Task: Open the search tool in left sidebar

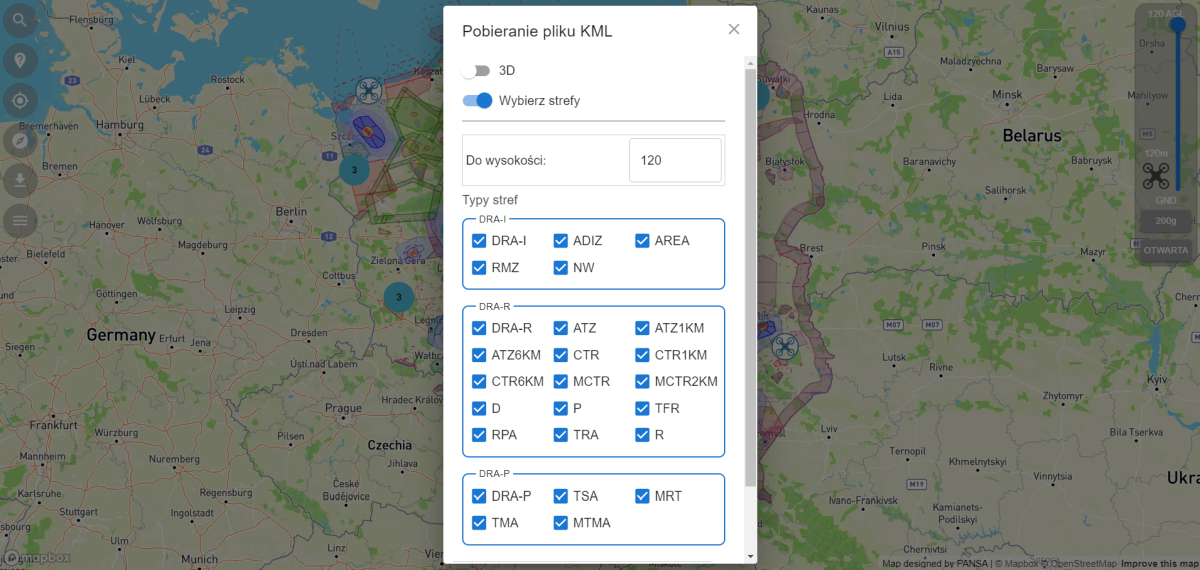Action: point(20,21)
